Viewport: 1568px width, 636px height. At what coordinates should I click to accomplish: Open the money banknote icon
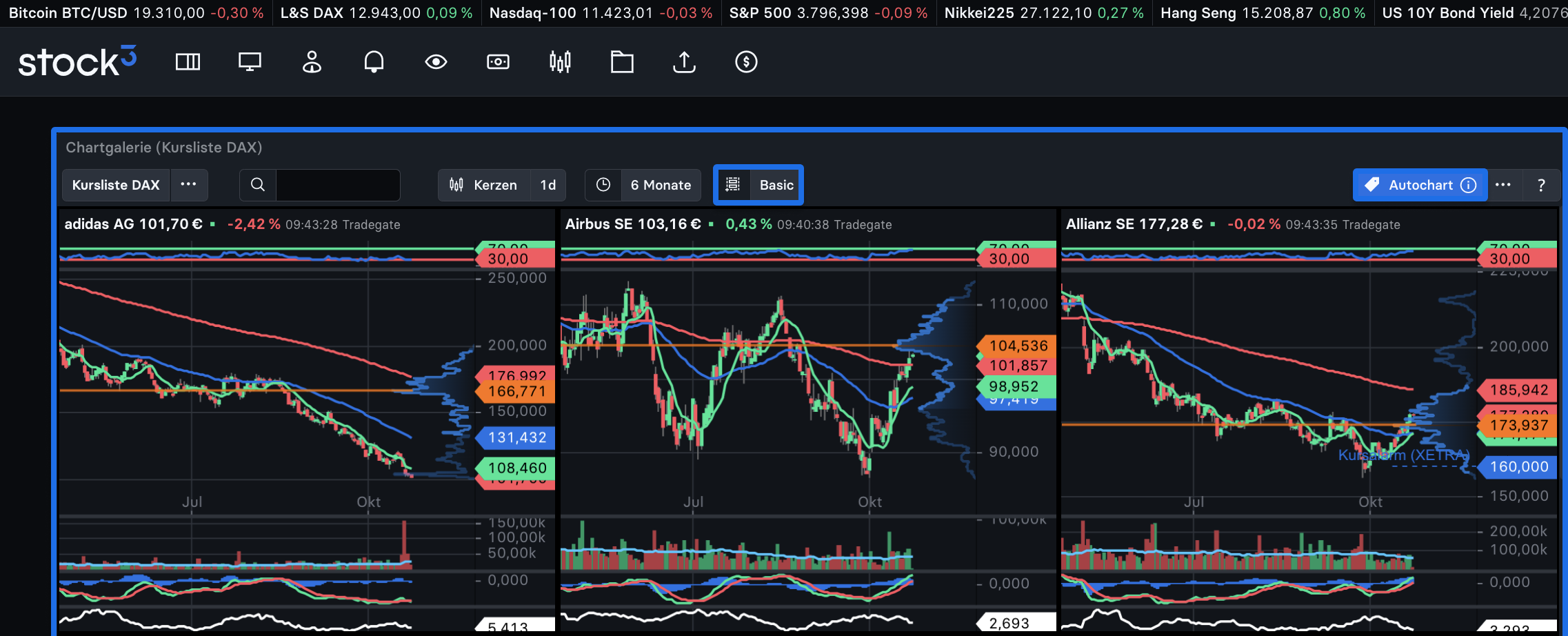tap(498, 62)
